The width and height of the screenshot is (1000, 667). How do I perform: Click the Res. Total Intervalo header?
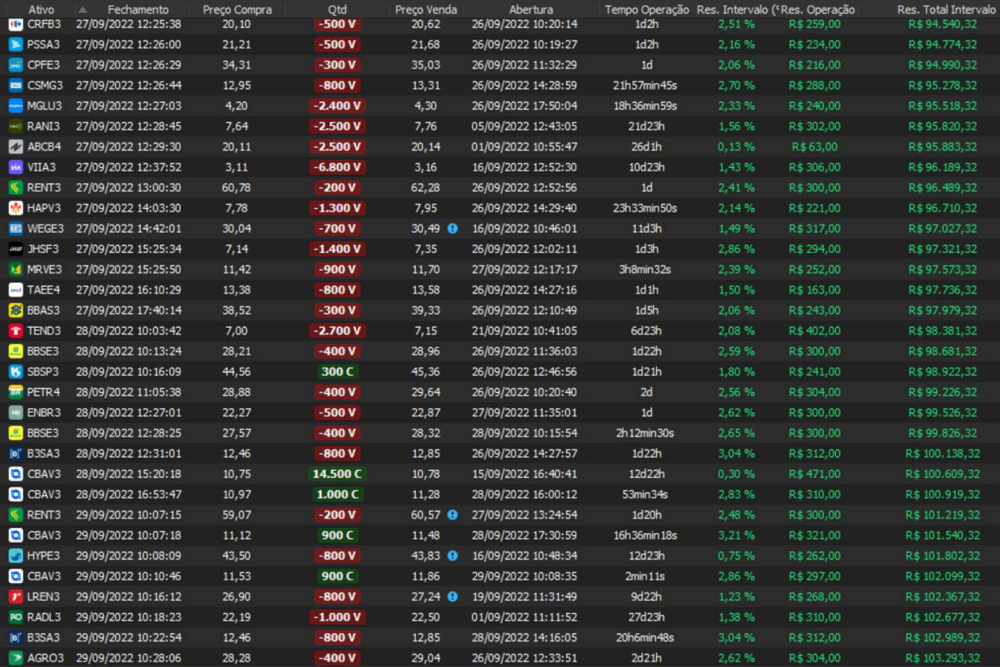946,9
